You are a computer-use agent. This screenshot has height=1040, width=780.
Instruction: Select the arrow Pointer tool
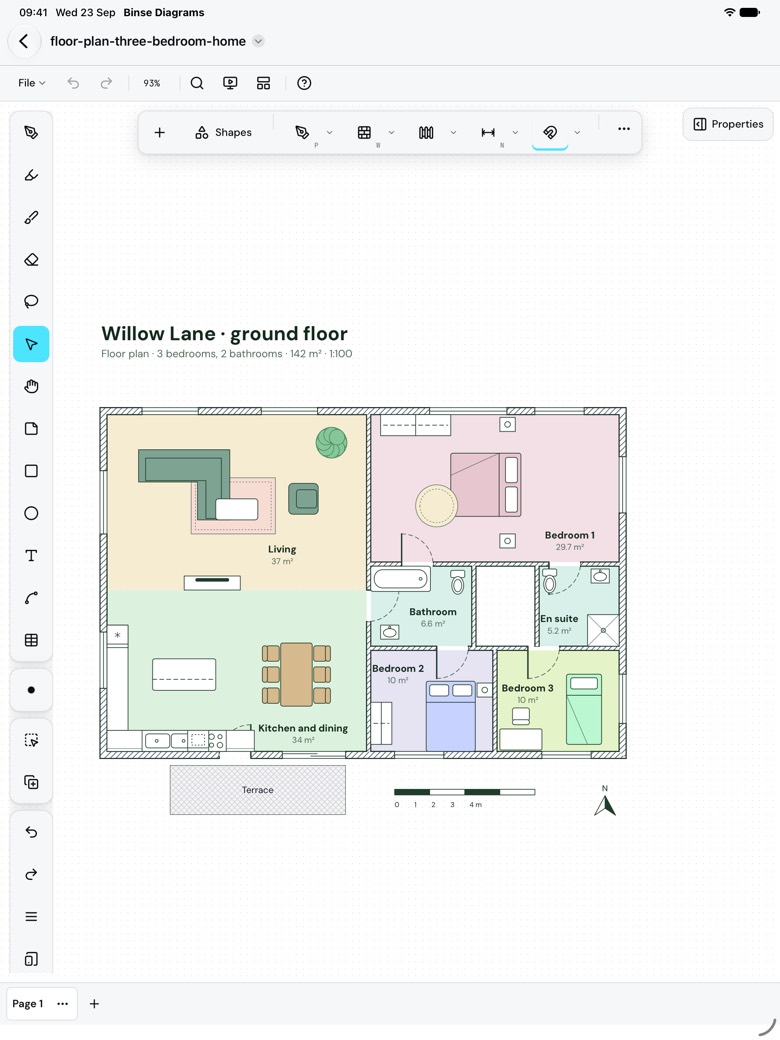(31, 344)
